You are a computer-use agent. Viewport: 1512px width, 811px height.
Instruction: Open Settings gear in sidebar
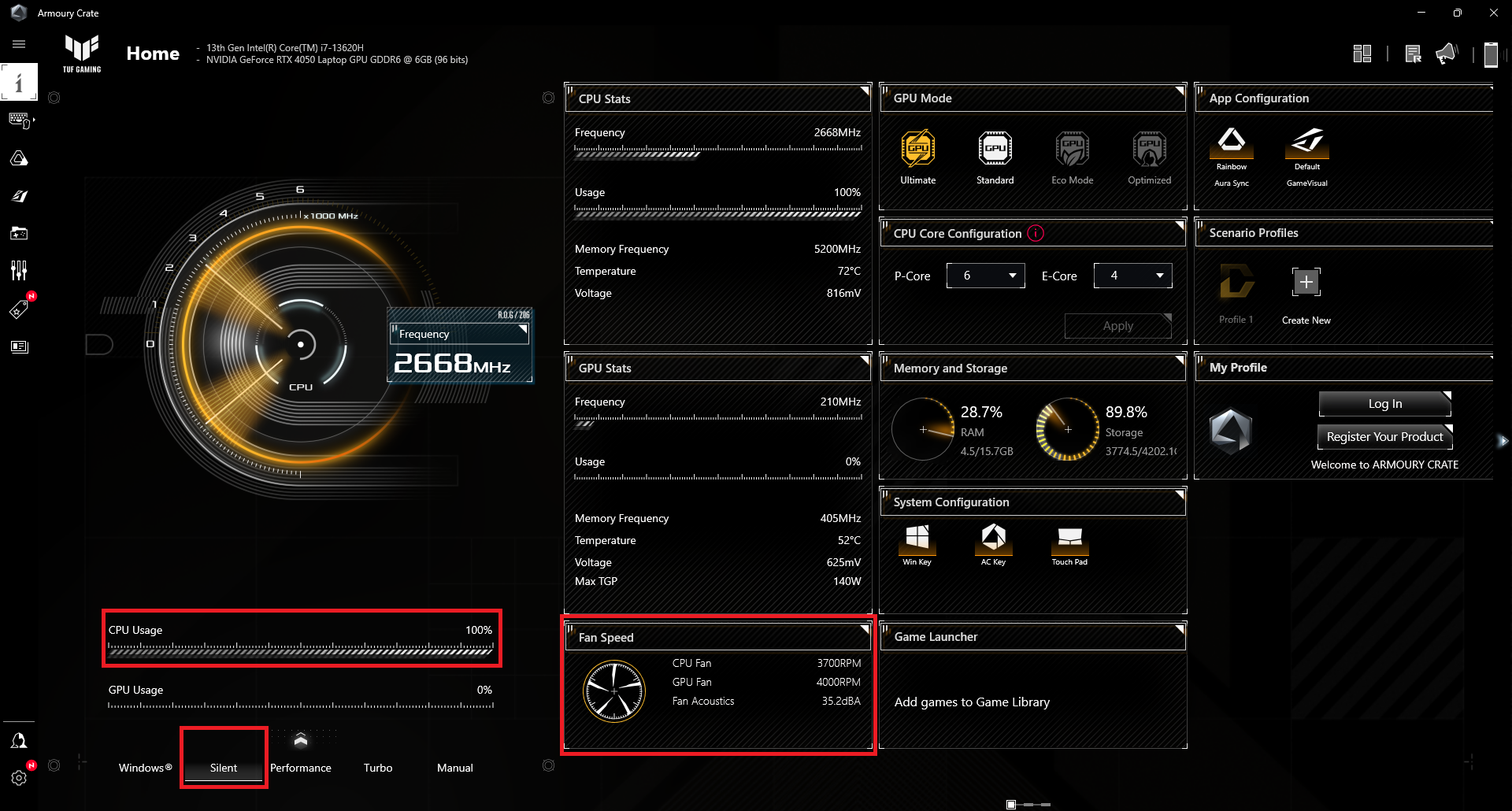pyautogui.click(x=19, y=778)
